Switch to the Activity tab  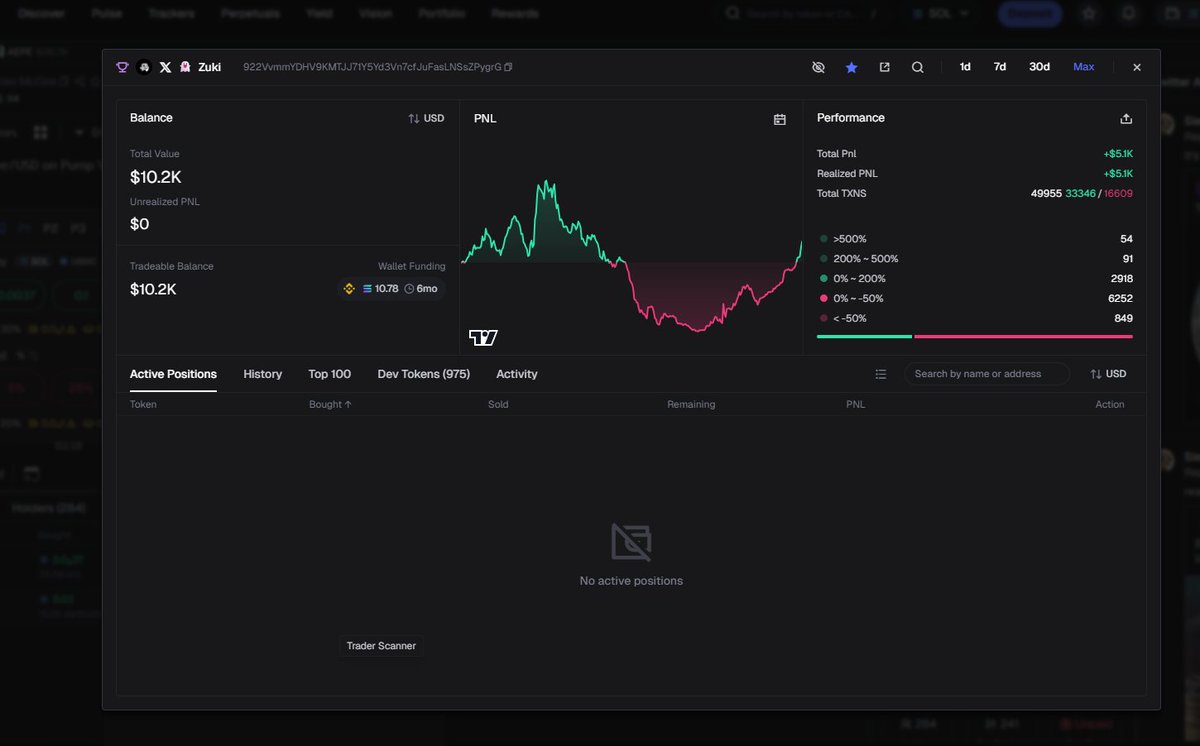[517, 374]
